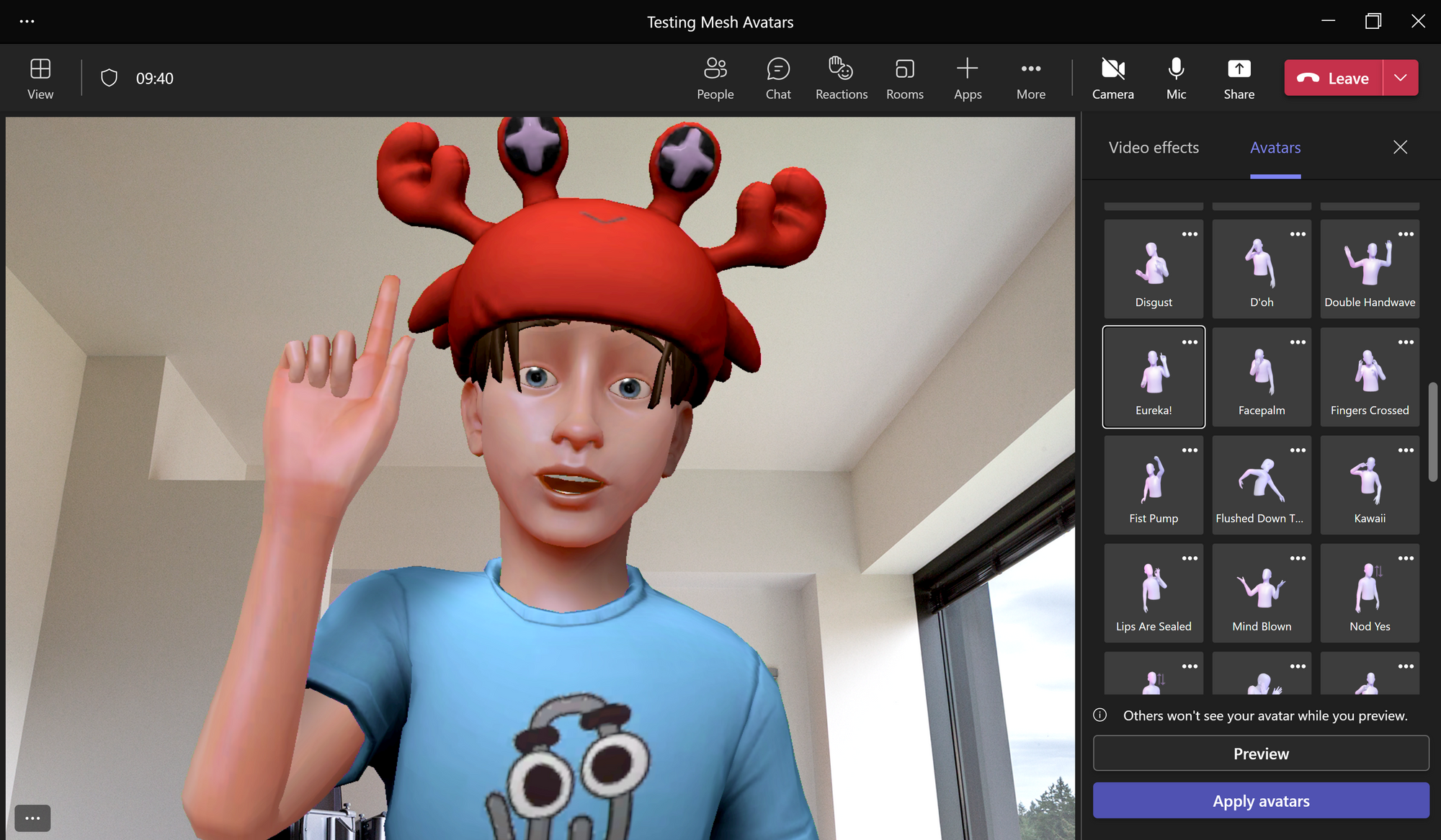1441x840 pixels.
Task: Click the Eureka reaction gesture
Action: pos(1153,376)
